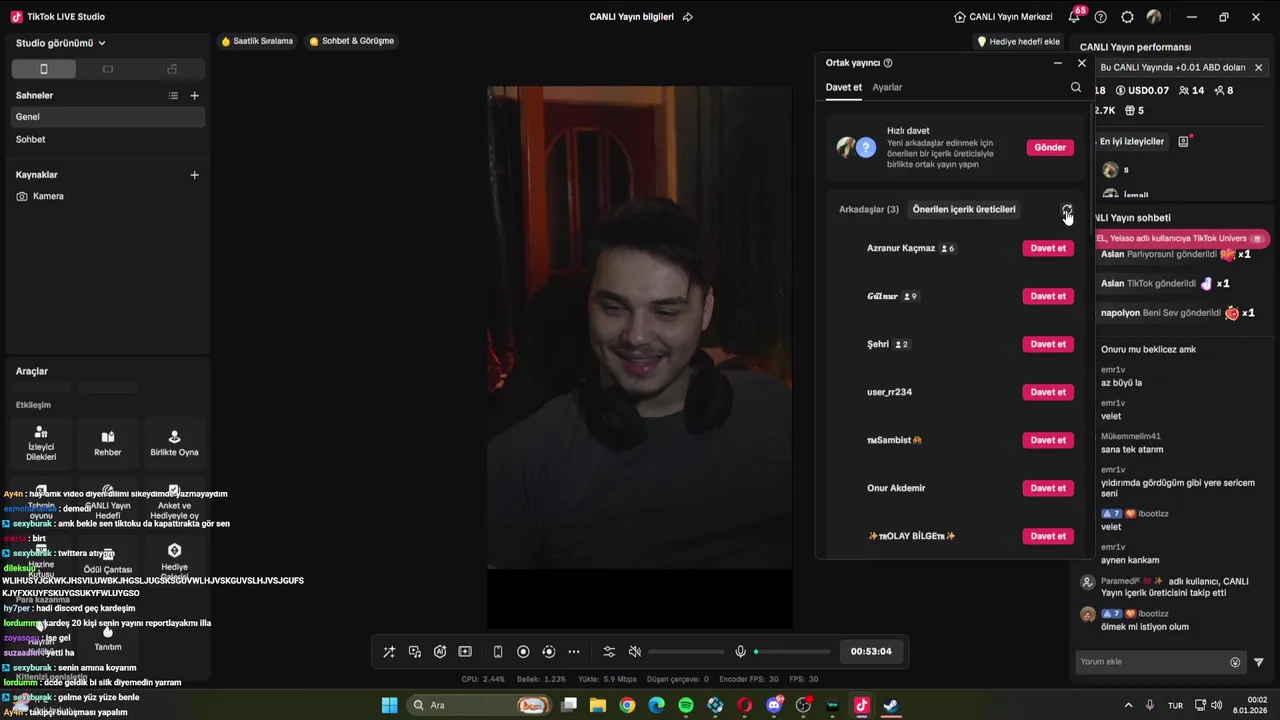Open audio mixer settings sliders icon

(x=609, y=652)
